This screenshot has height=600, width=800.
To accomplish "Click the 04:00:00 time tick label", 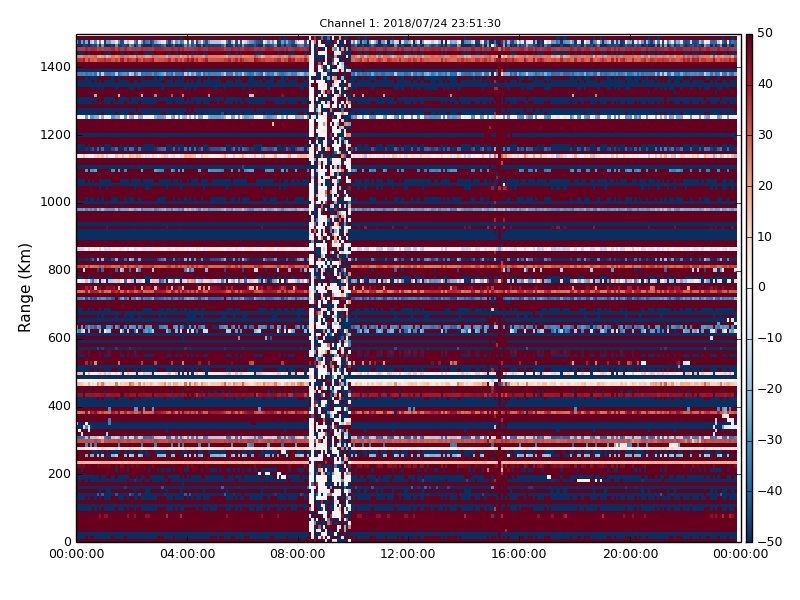I will coord(188,554).
